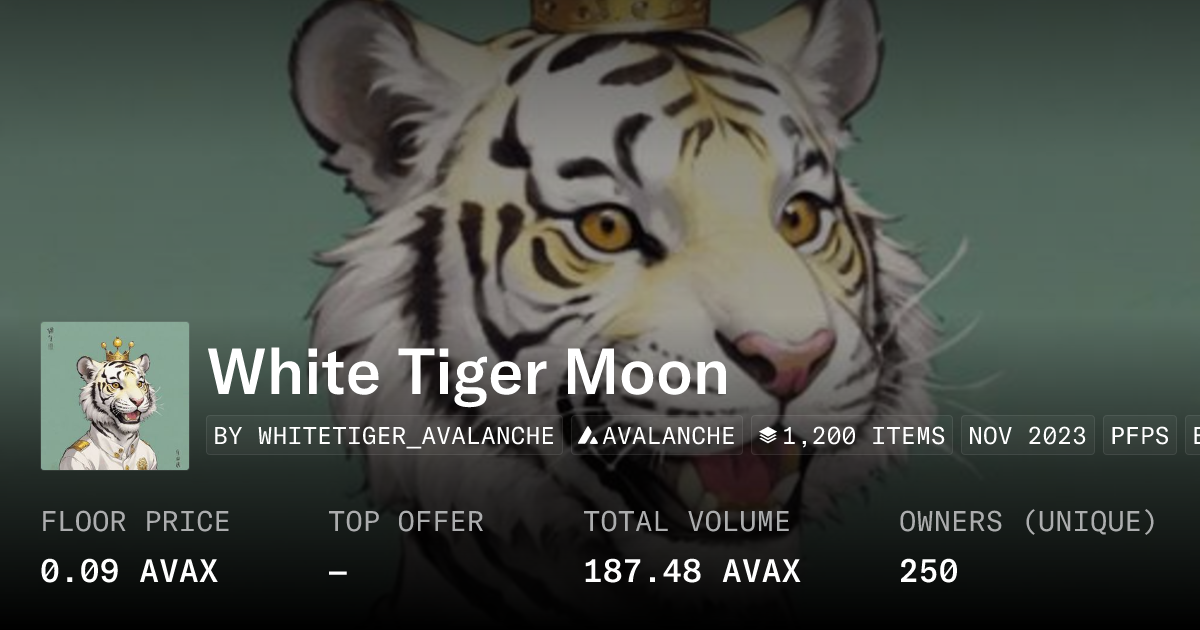
Task: Click the TOTAL VOLUME label
Action: tap(687, 522)
